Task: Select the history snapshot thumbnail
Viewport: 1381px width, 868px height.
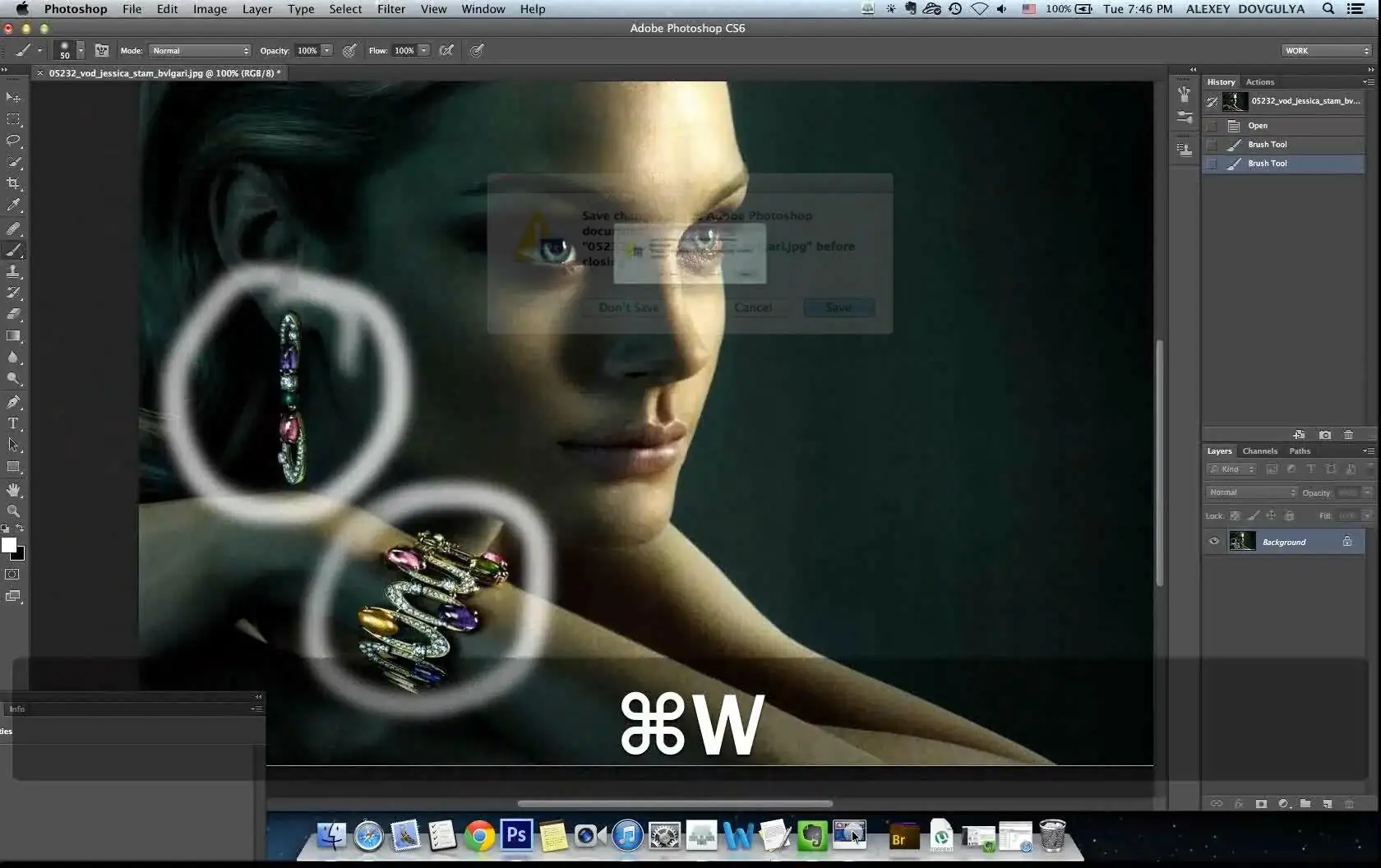Action: [x=1234, y=101]
